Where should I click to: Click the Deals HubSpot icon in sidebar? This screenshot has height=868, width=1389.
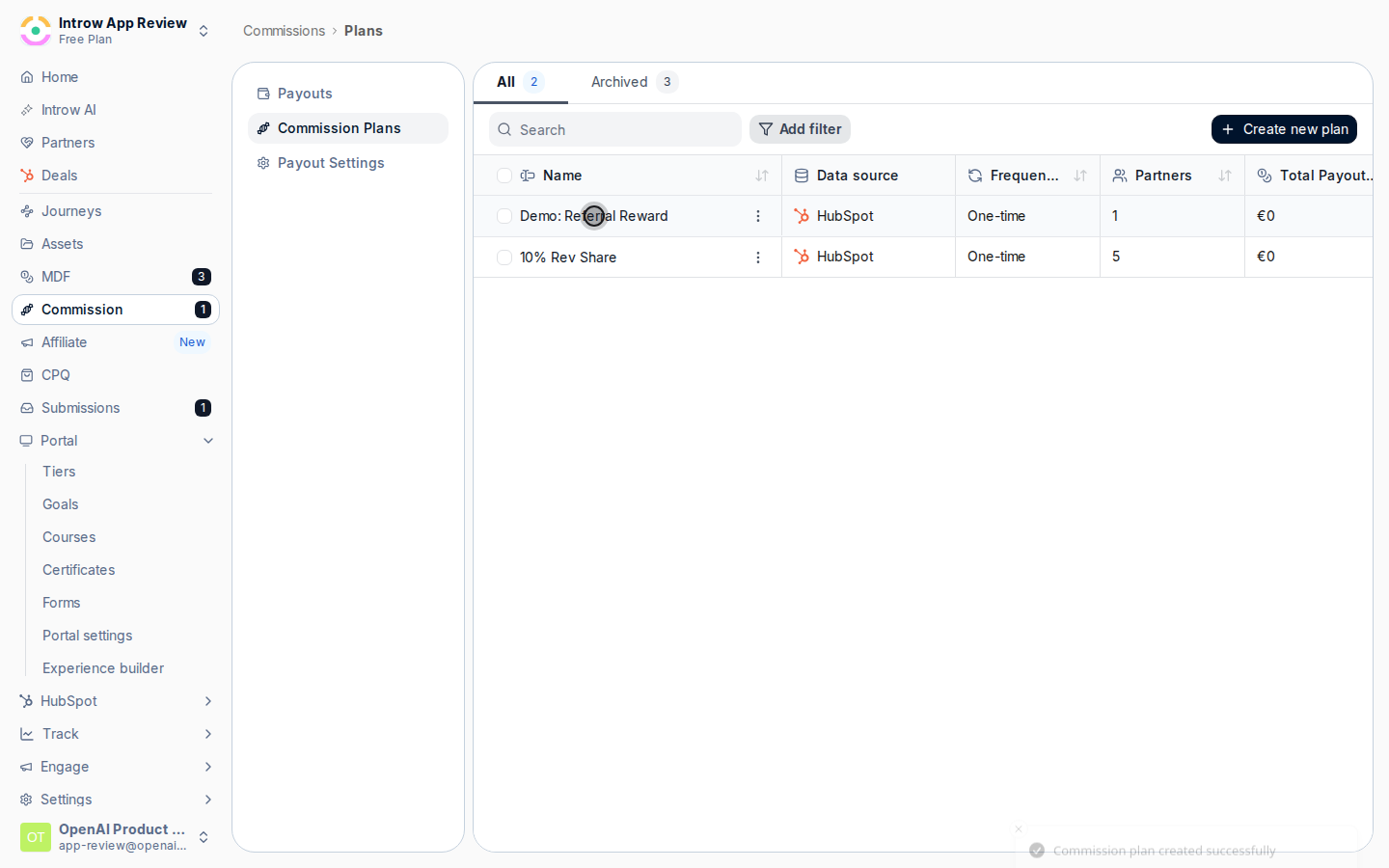(27, 176)
